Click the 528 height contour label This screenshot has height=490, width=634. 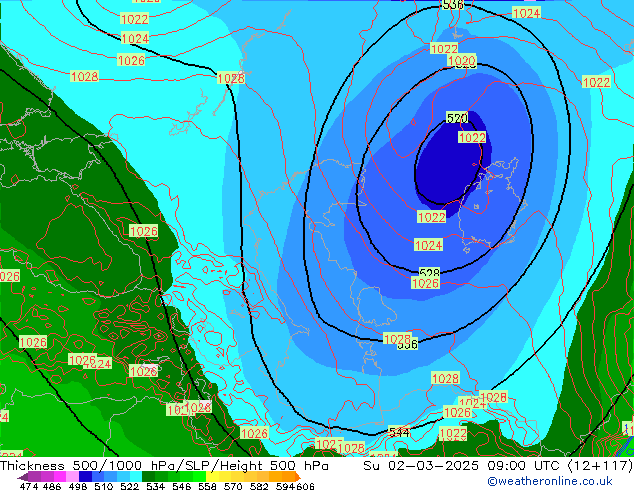[429, 273]
